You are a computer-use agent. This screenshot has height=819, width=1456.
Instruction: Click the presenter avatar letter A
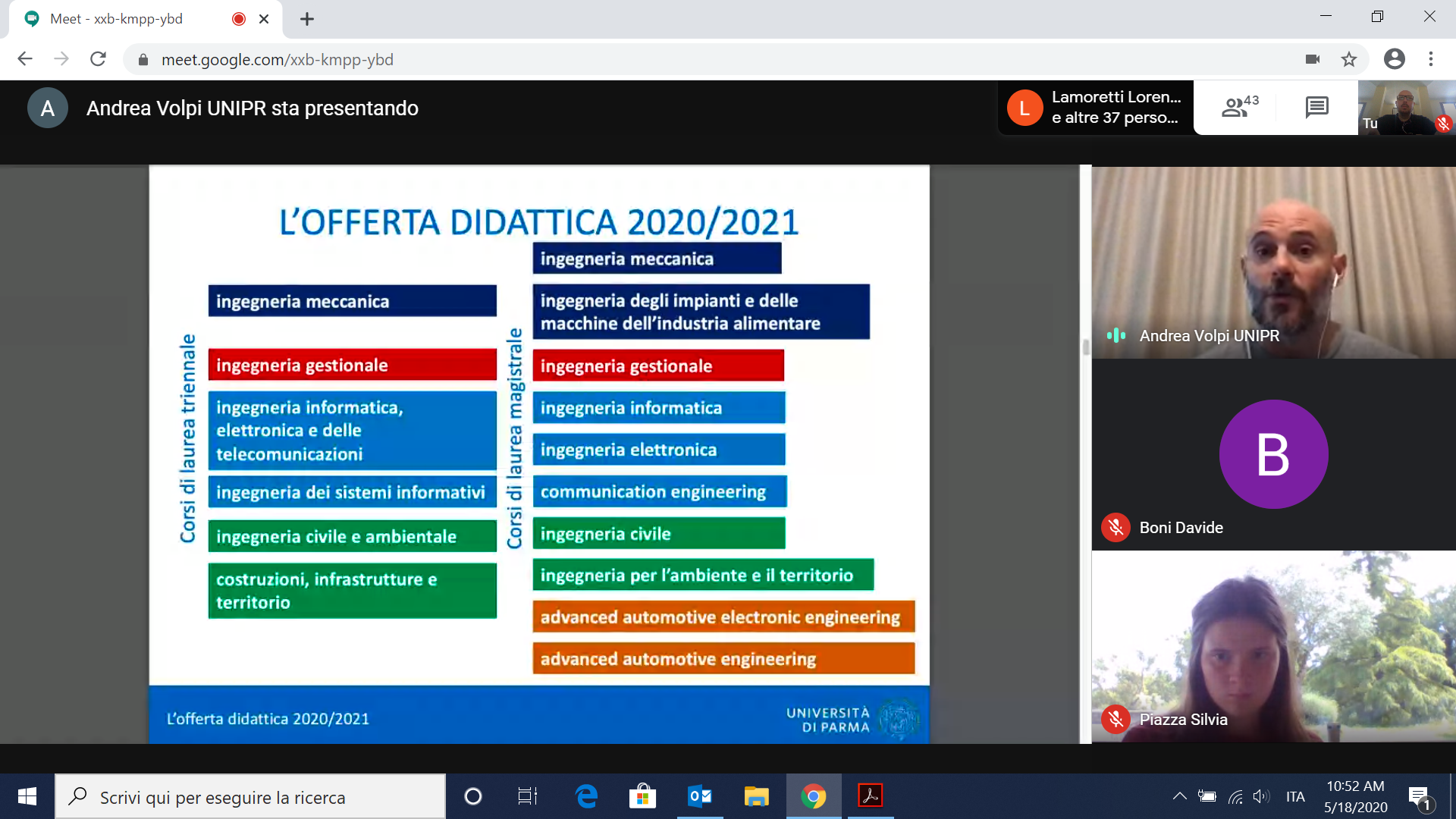coord(48,108)
